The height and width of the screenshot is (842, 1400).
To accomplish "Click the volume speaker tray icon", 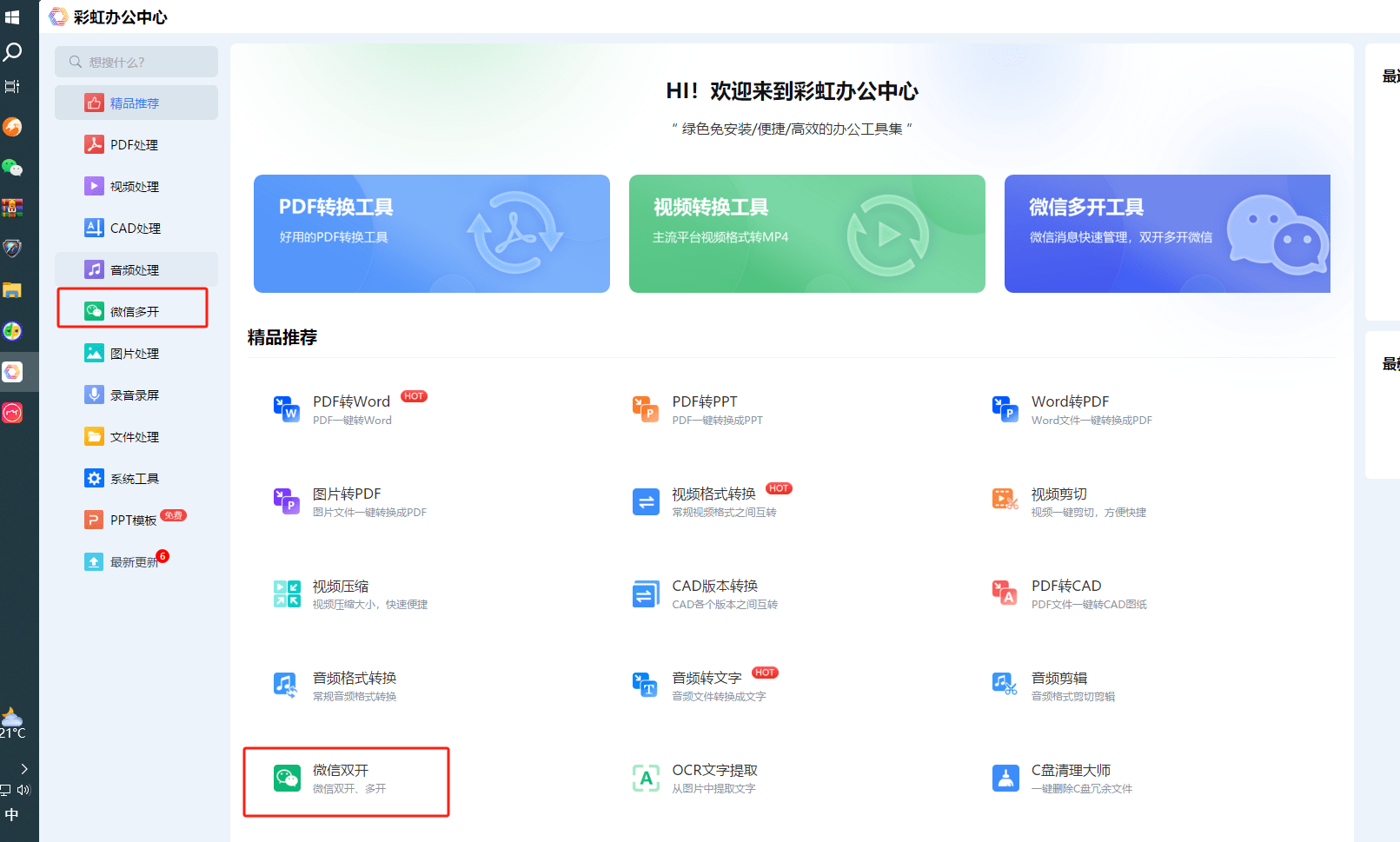I will [x=23, y=790].
